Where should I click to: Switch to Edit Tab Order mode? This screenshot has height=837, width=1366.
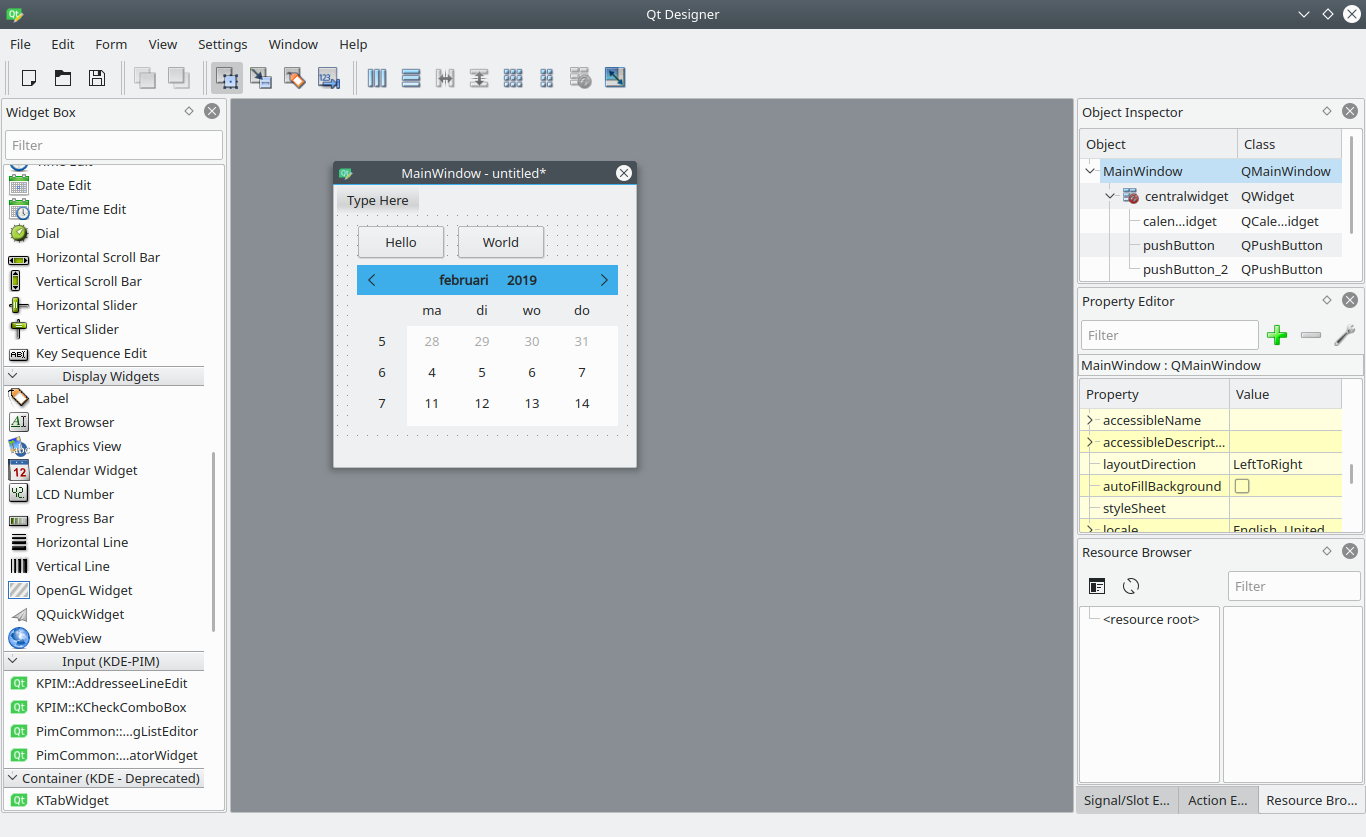coord(329,77)
